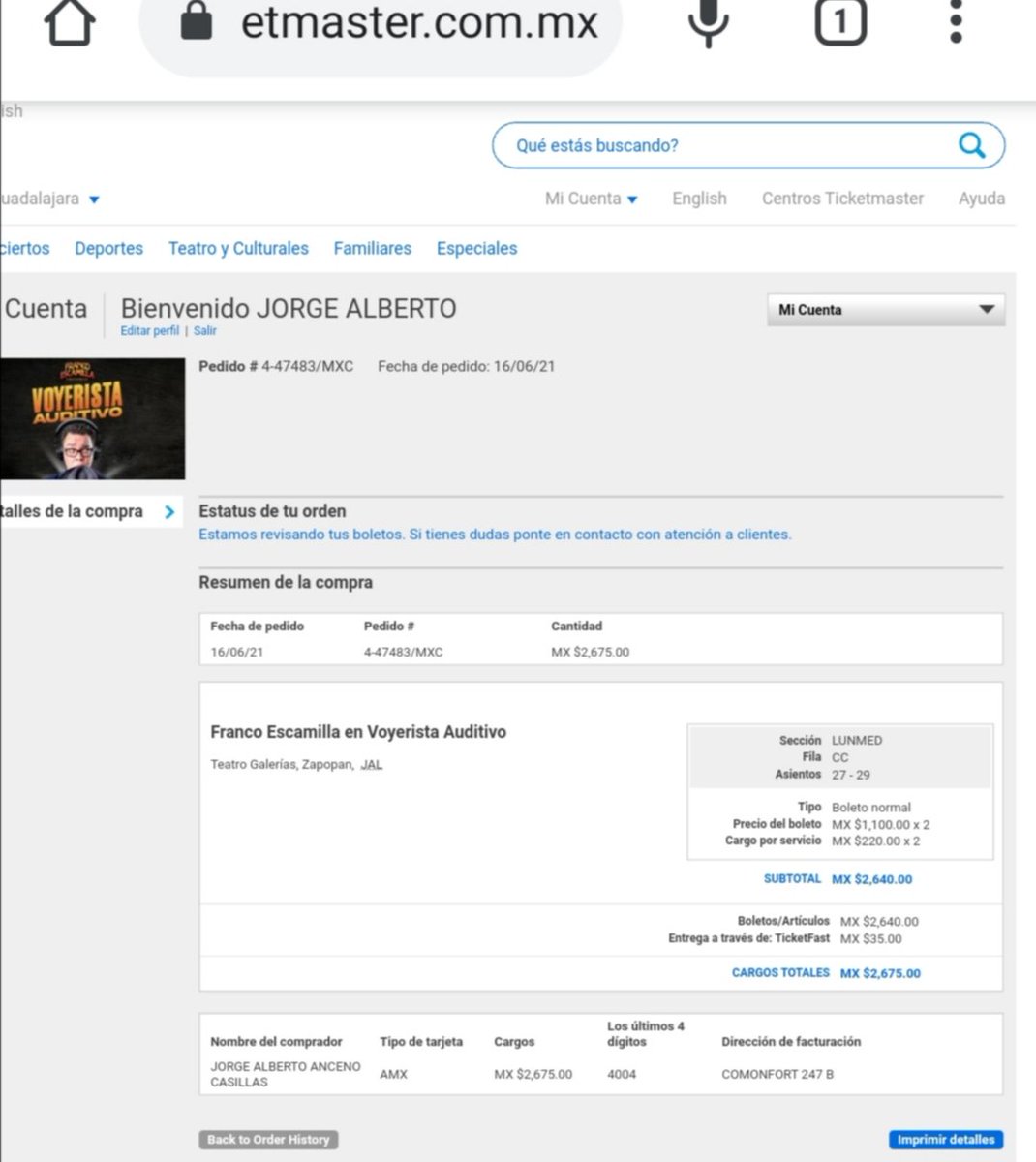1036x1162 pixels.
Task: Tap the browser home icon
Action: (70, 21)
